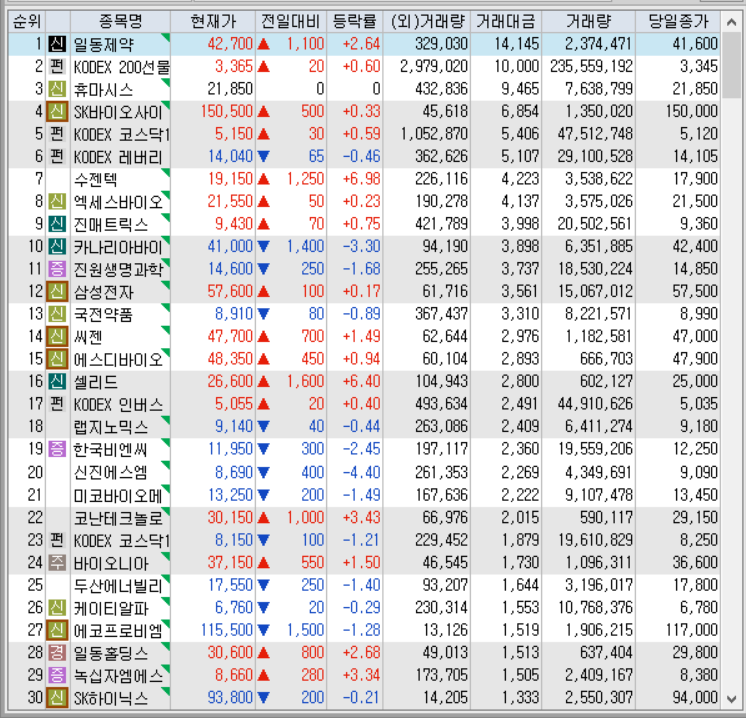The height and width of the screenshot is (718, 746).
Task: Click the 신 badge beside 카나리아바이
Action: (57, 246)
